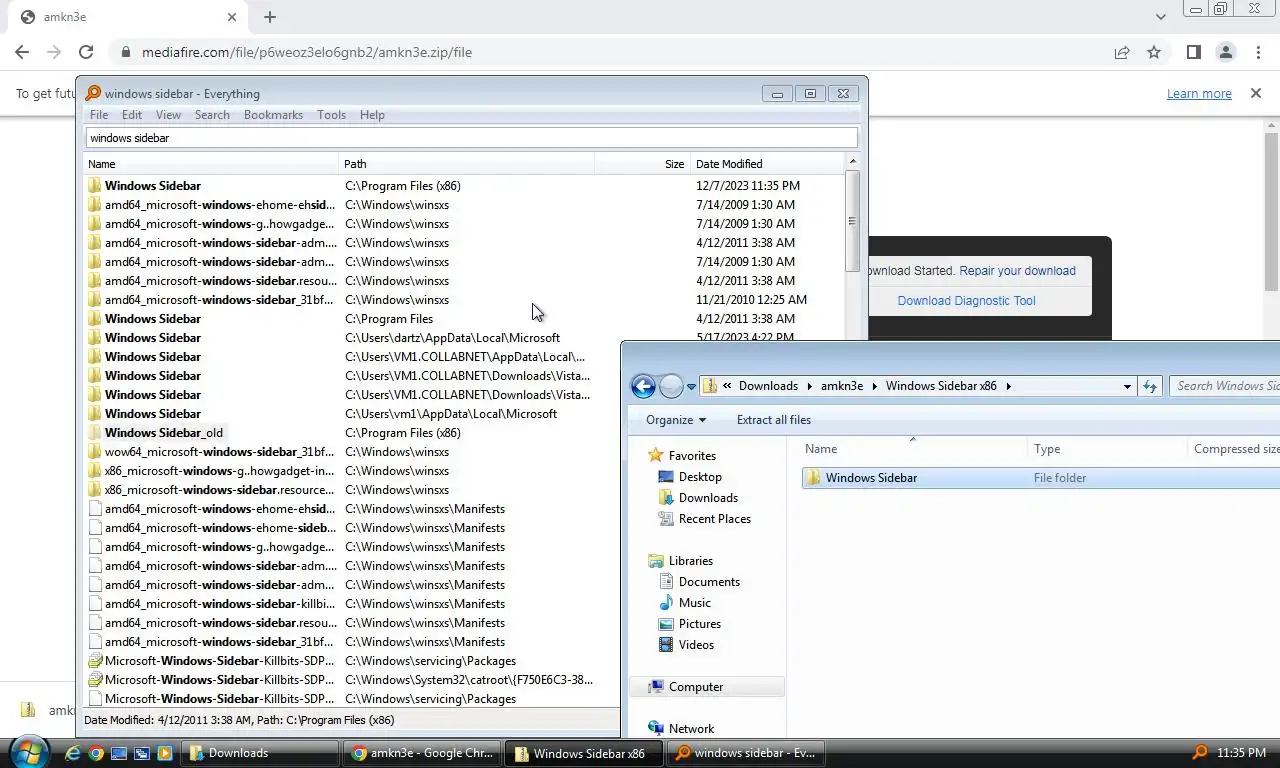Open Explorer address bar history dropdown
Screen dimensions: 1280x768
[1127, 386]
